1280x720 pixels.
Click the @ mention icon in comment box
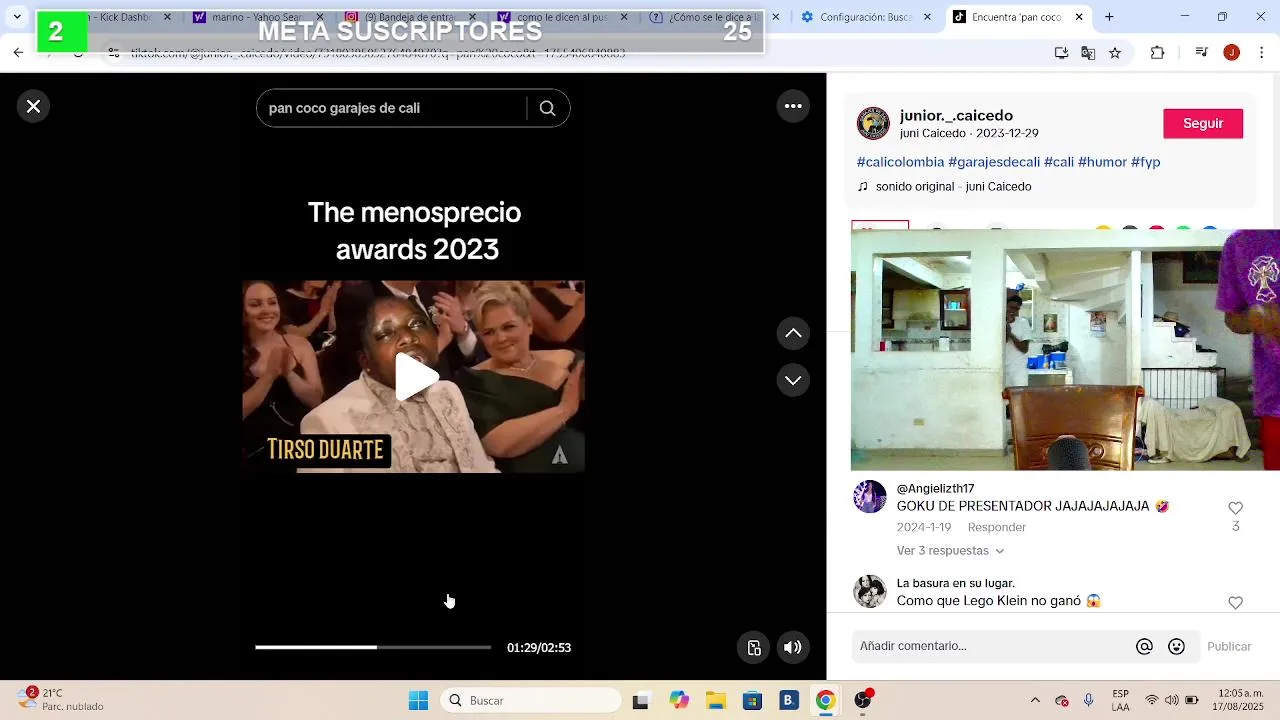1144,647
